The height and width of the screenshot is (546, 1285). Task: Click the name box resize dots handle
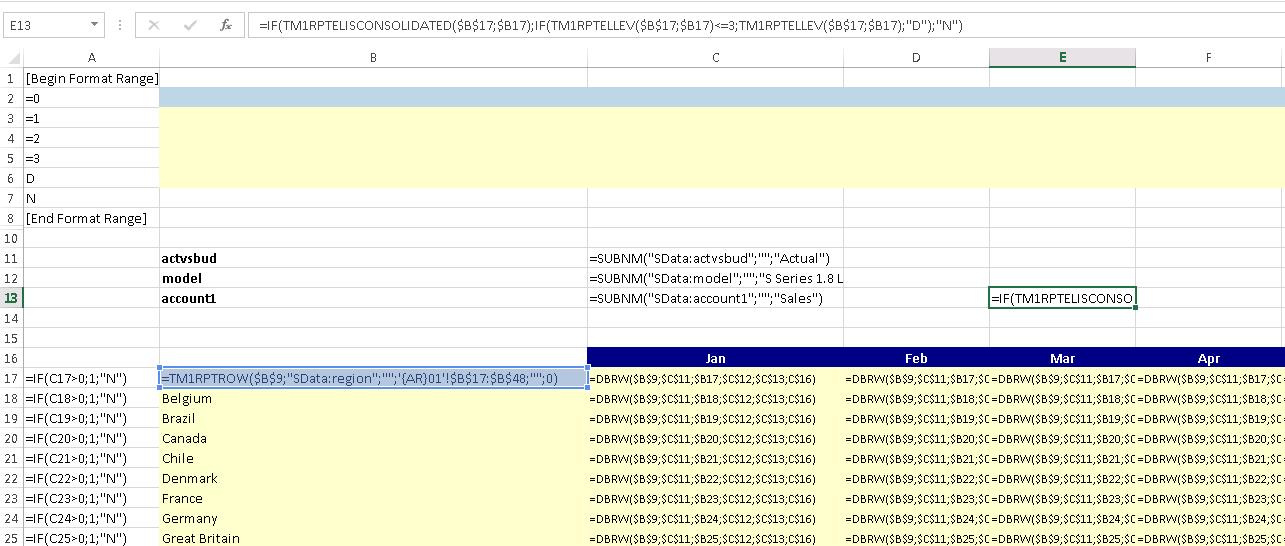pyautogui.click(x=120, y=25)
